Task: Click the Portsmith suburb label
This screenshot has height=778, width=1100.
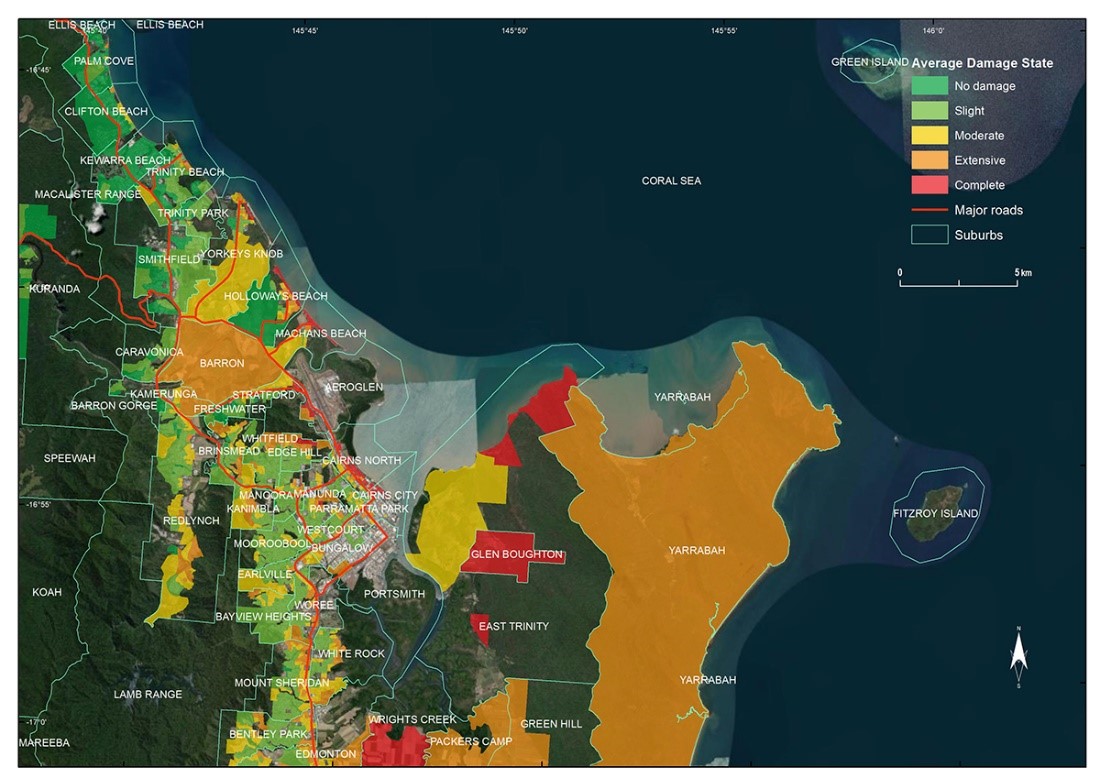Action: (394, 594)
